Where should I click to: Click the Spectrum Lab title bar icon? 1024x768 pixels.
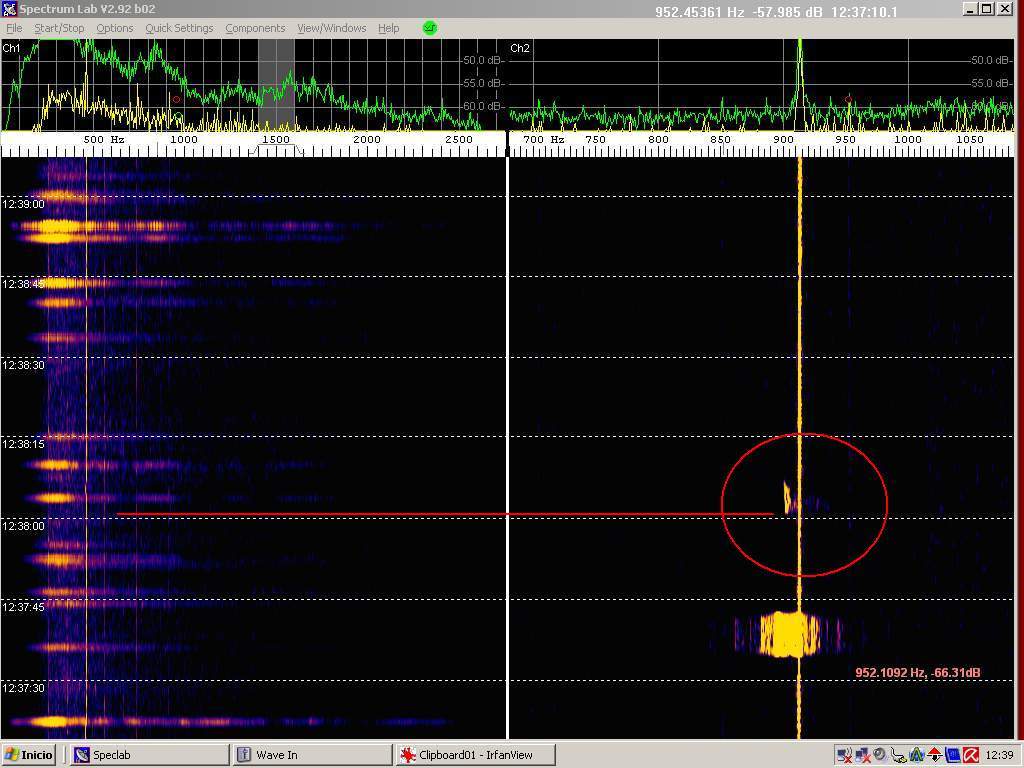(9, 9)
